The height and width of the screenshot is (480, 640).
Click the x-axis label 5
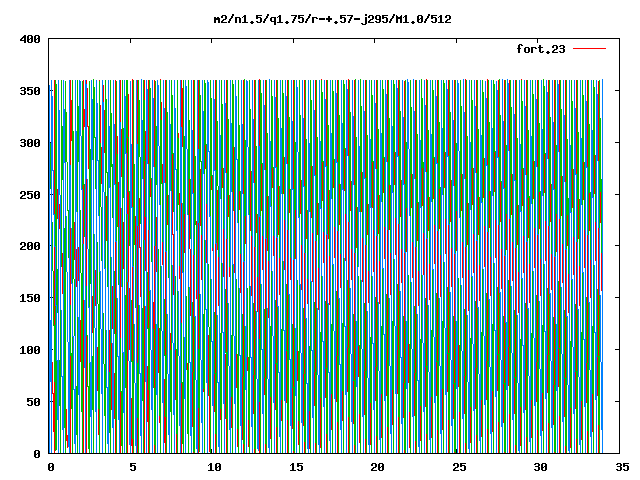(133, 467)
